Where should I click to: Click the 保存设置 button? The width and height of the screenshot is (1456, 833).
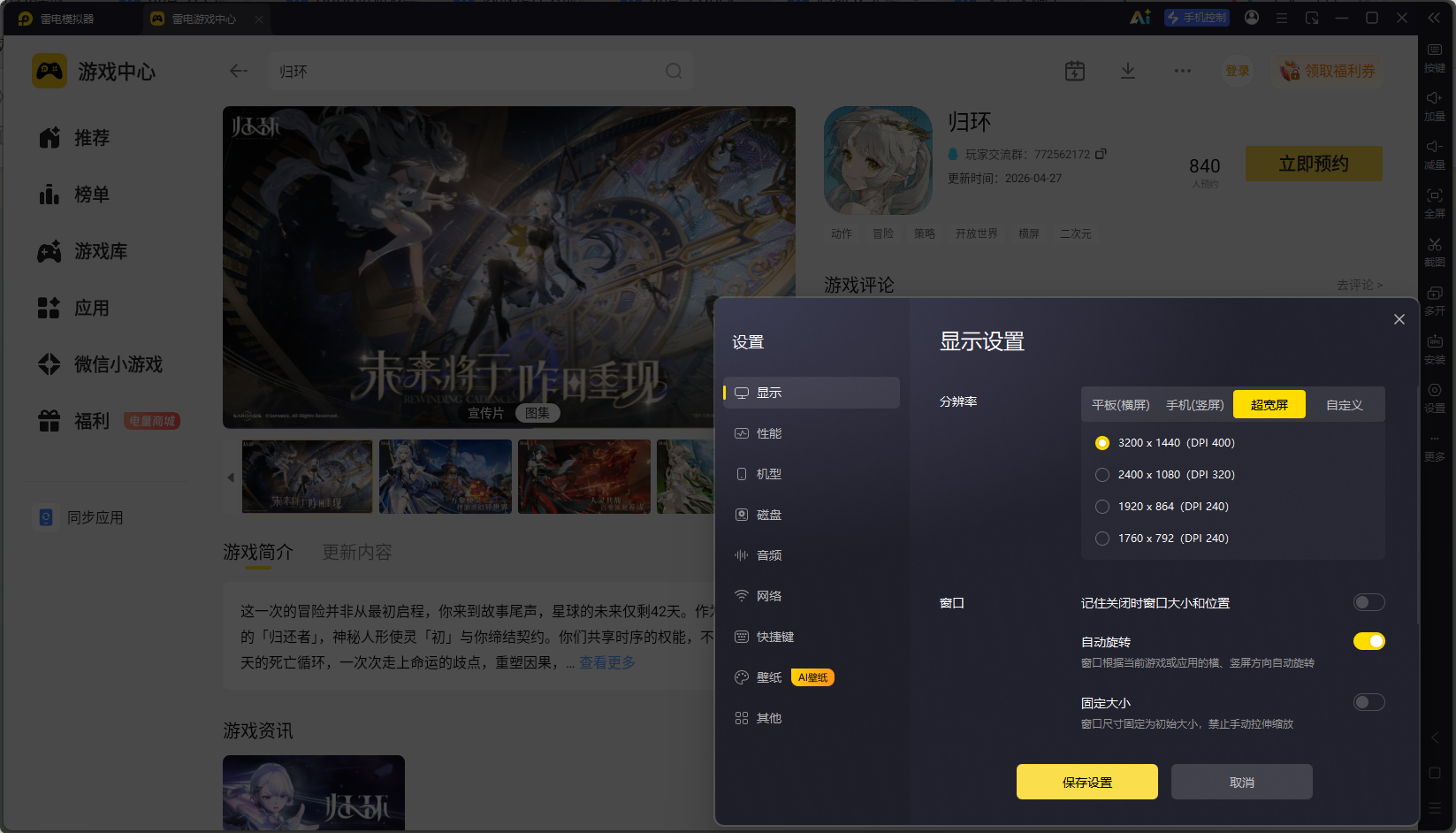click(x=1087, y=782)
